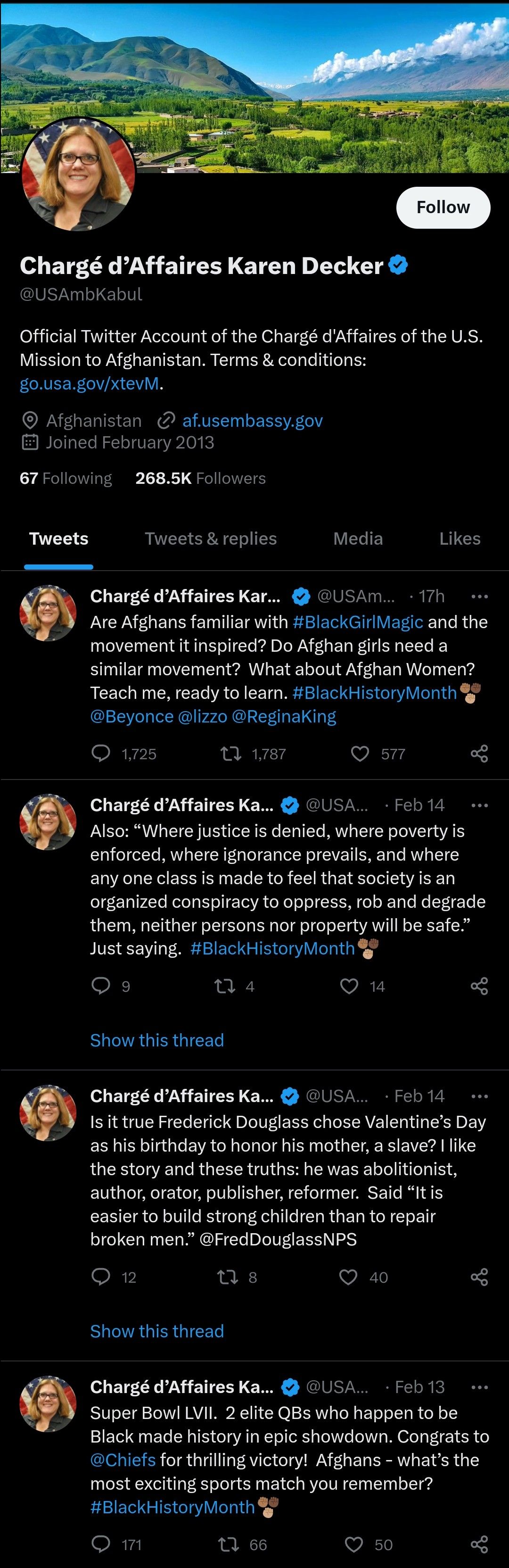The width and height of the screenshot is (509, 1568).
Task: Switch to Tweets & replies tab
Action: click(210, 539)
